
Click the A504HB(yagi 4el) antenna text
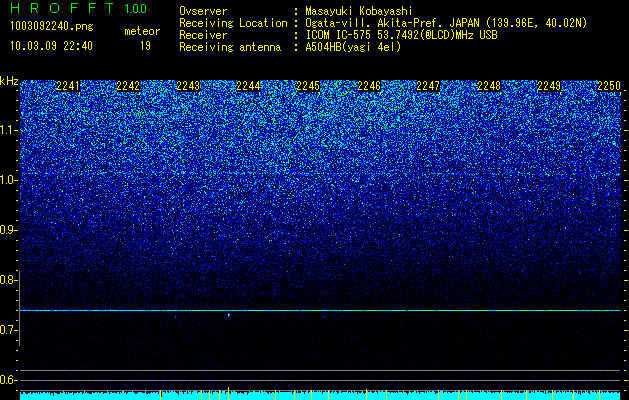click(353, 47)
